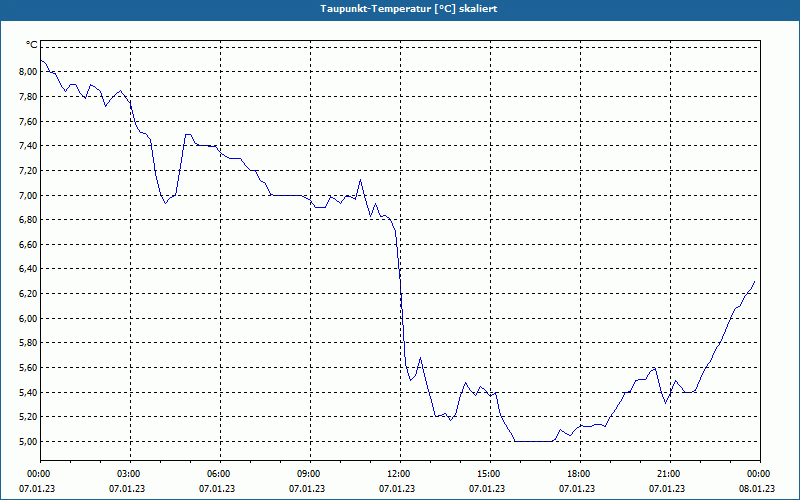This screenshot has height=500, width=800.
Task: Click the 12:00 time label
Action: pyautogui.click(x=397, y=474)
